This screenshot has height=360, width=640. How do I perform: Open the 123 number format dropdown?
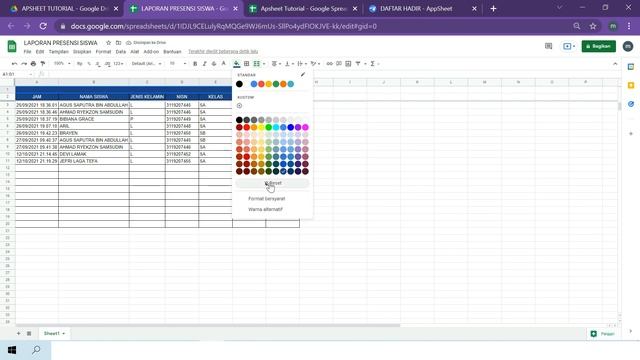(118, 64)
